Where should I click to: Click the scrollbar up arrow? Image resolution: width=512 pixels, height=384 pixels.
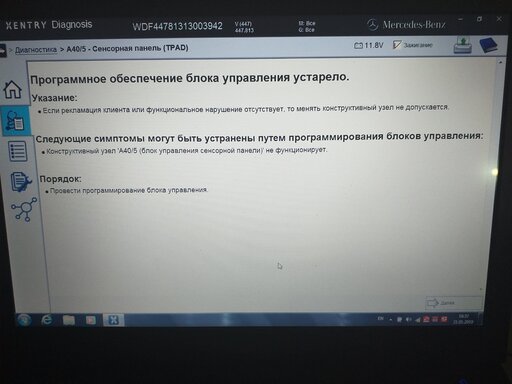tap(500, 62)
